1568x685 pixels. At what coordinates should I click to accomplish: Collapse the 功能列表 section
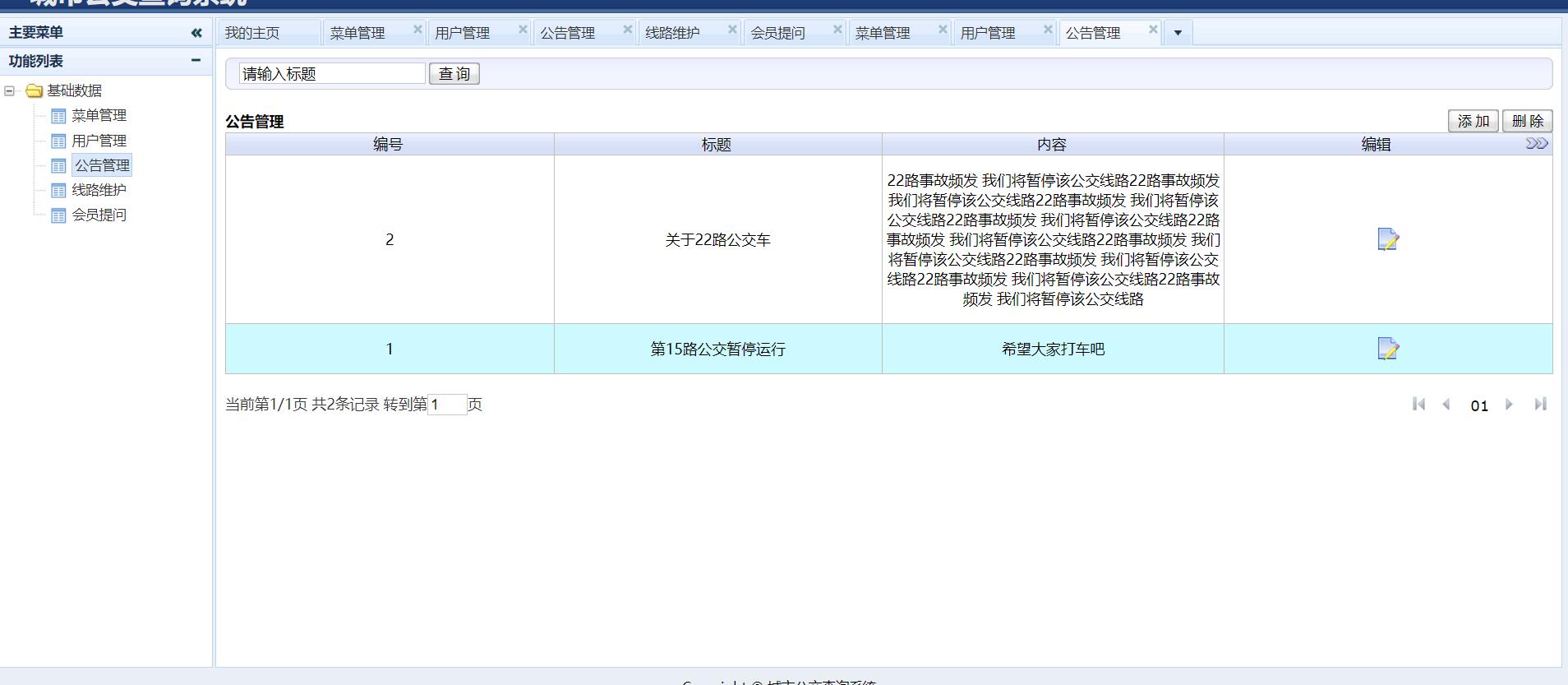tap(196, 60)
